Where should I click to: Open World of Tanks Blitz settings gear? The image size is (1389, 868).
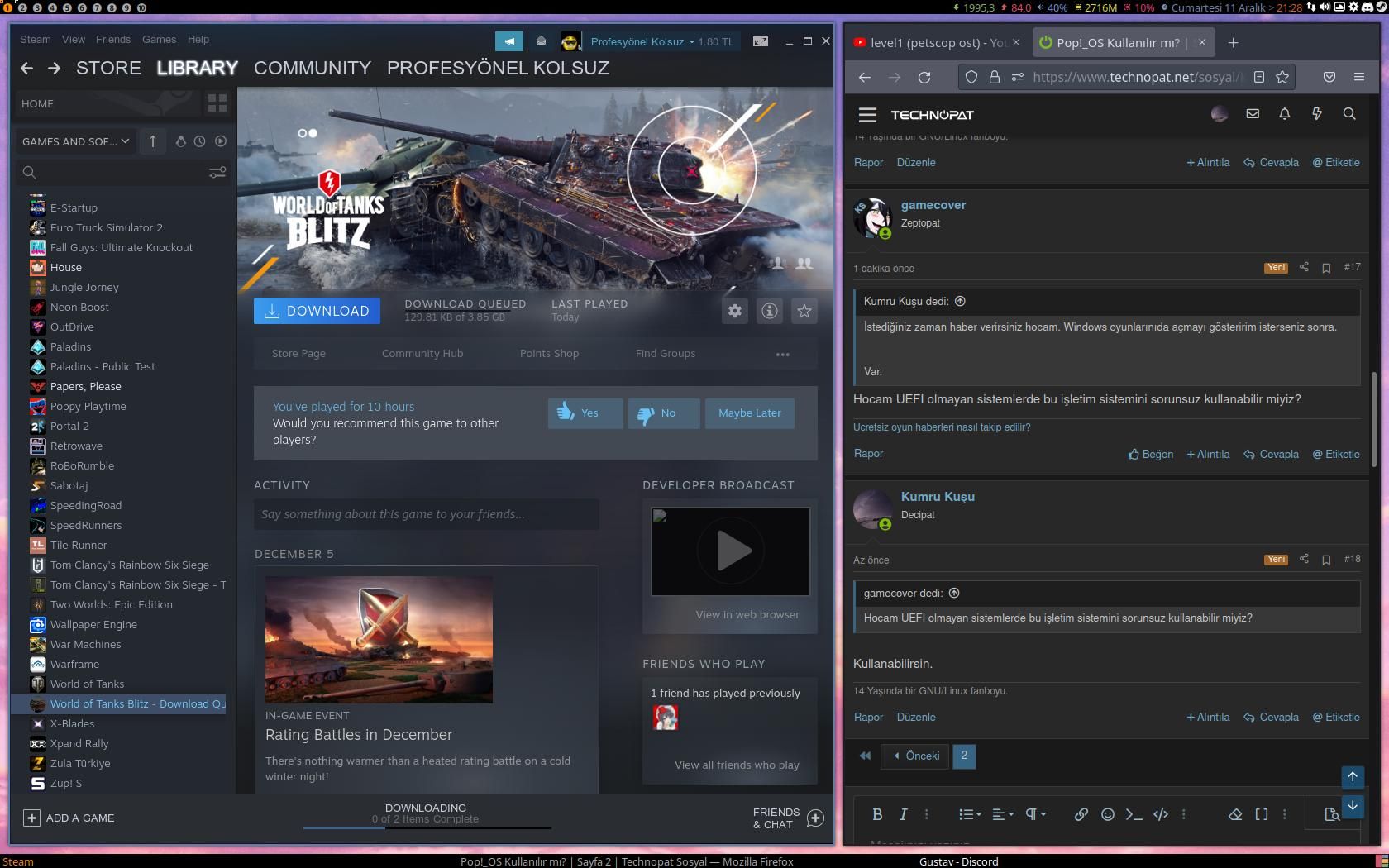tap(735, 311)
